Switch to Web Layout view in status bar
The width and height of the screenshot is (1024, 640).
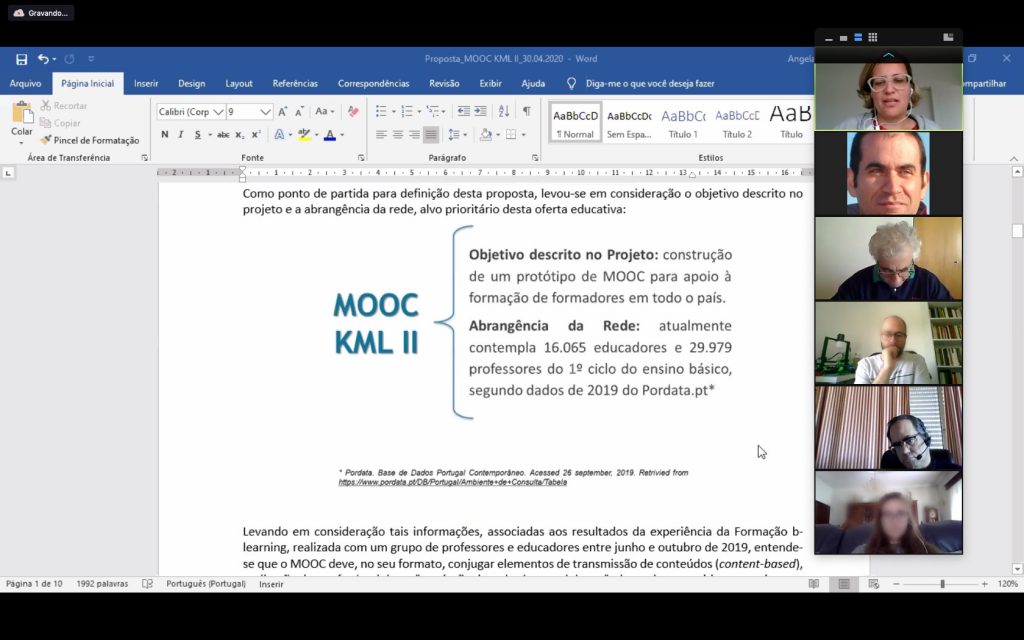[x=874, y=584]
